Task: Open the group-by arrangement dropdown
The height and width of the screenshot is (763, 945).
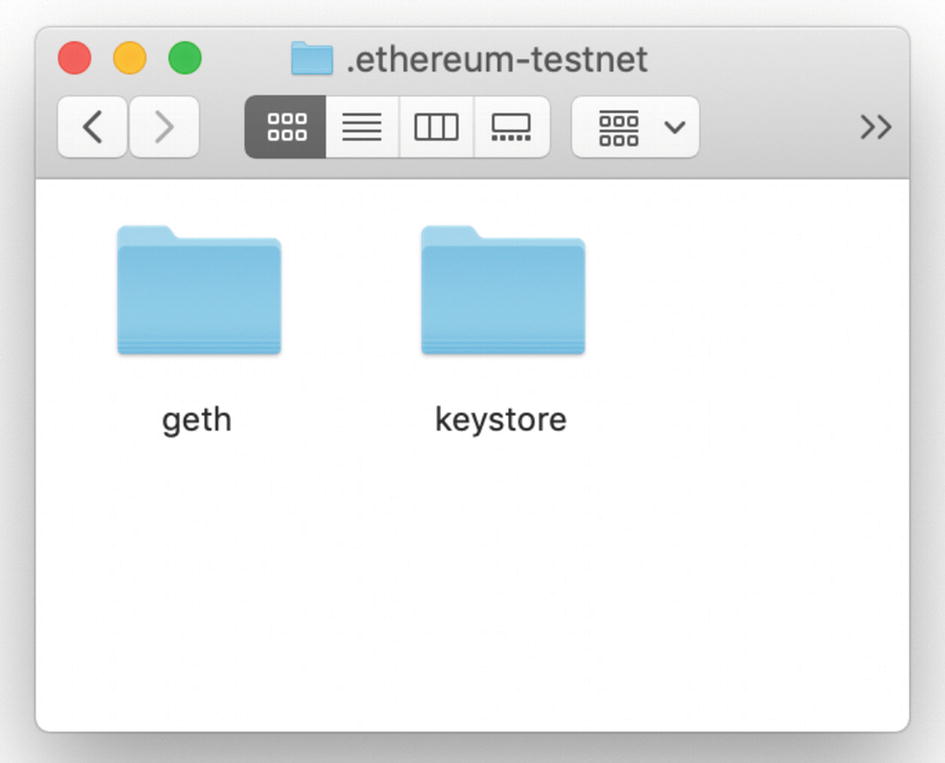Action: click(635, 127)
